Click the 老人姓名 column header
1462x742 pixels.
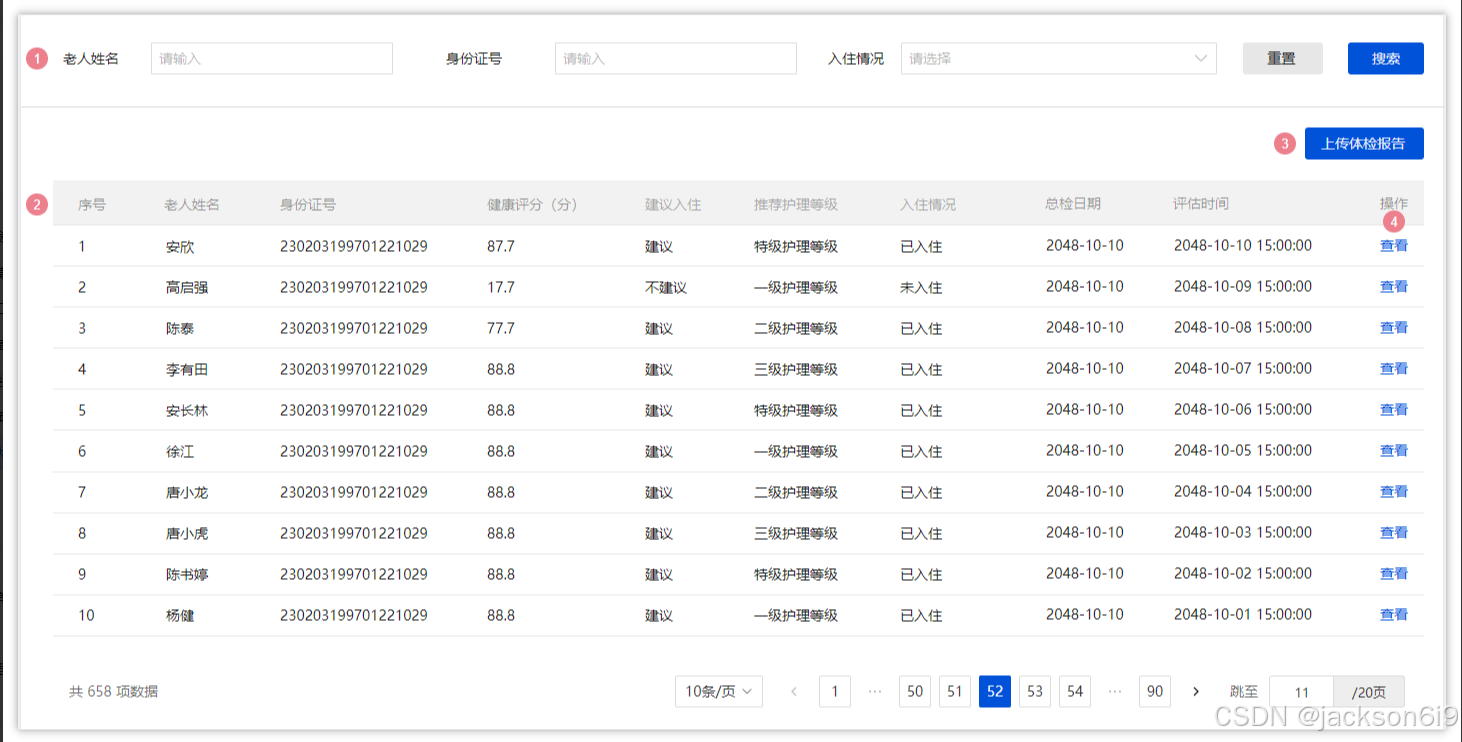(192, 204)
